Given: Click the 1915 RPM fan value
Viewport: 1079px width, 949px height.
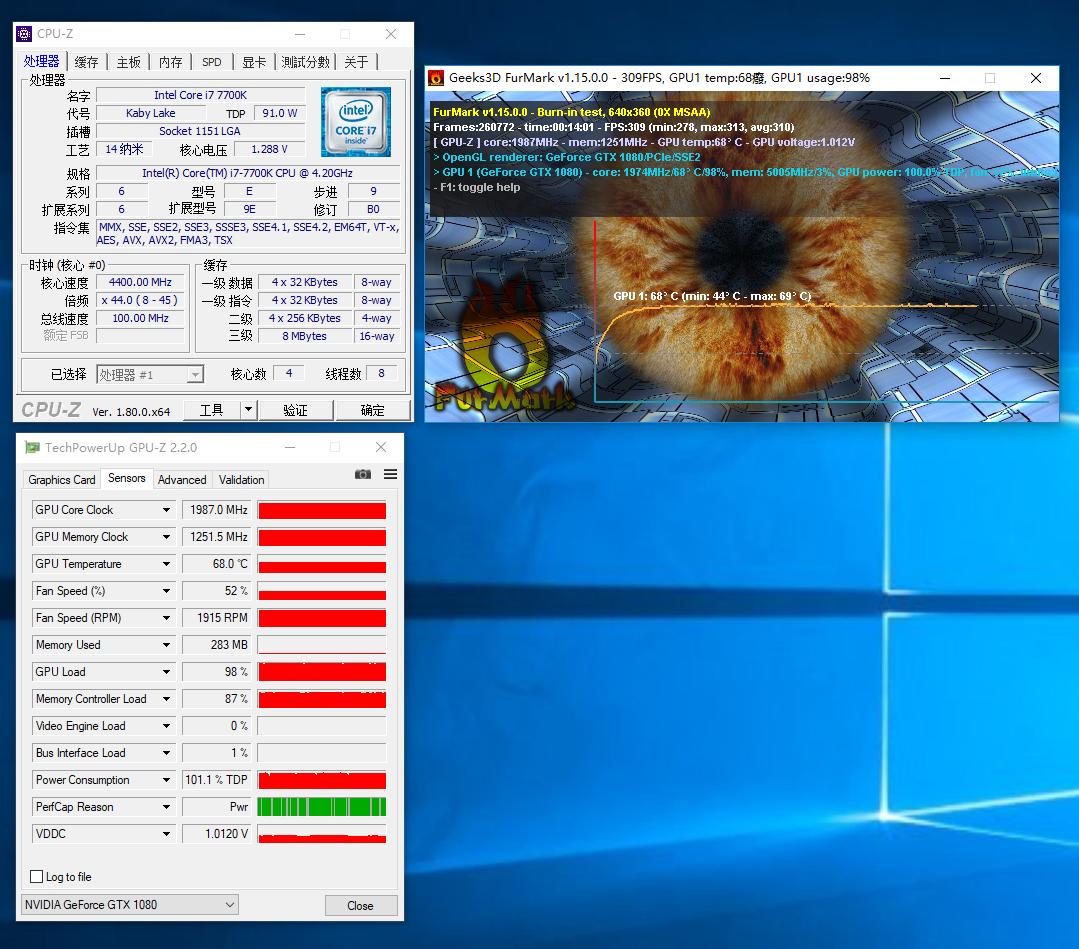Looking at the screenshot, I should pyautogui.click(x=216, y=618).
